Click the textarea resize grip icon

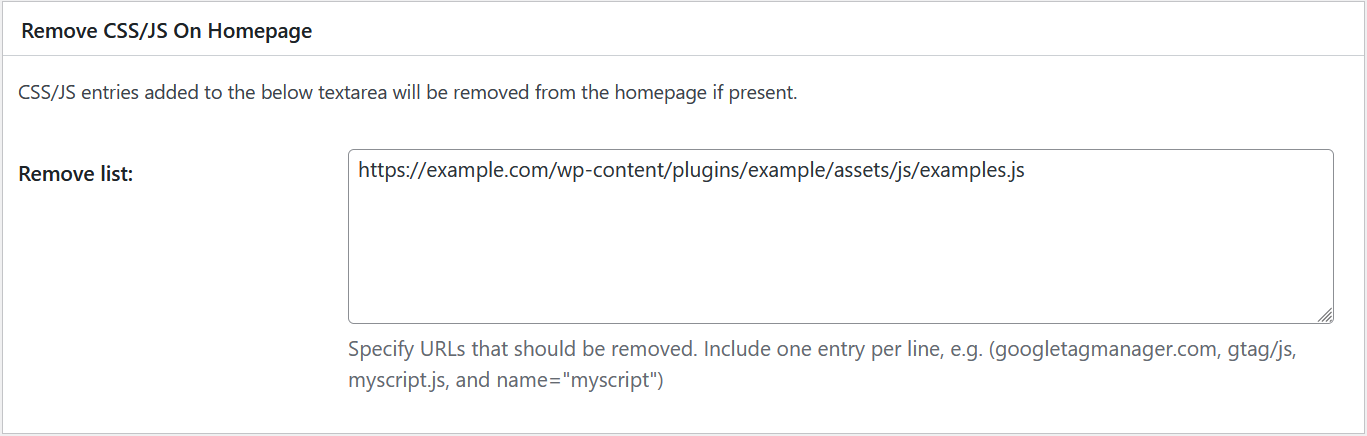pos(1324,315)
